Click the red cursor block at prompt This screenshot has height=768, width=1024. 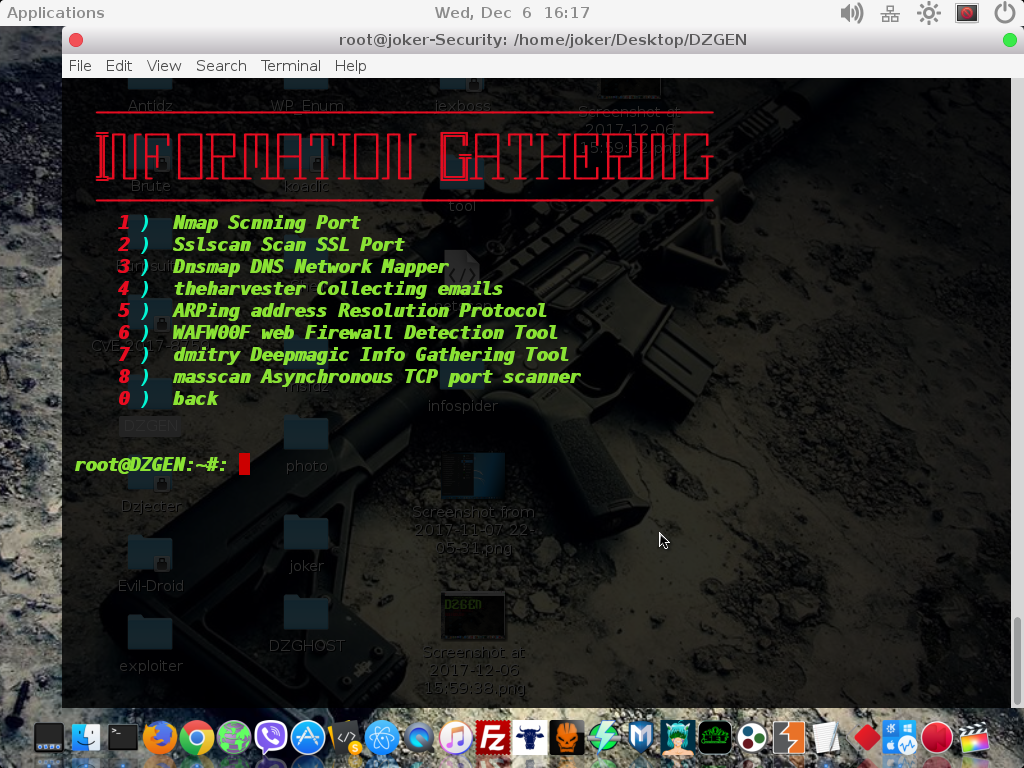(244, 464)
